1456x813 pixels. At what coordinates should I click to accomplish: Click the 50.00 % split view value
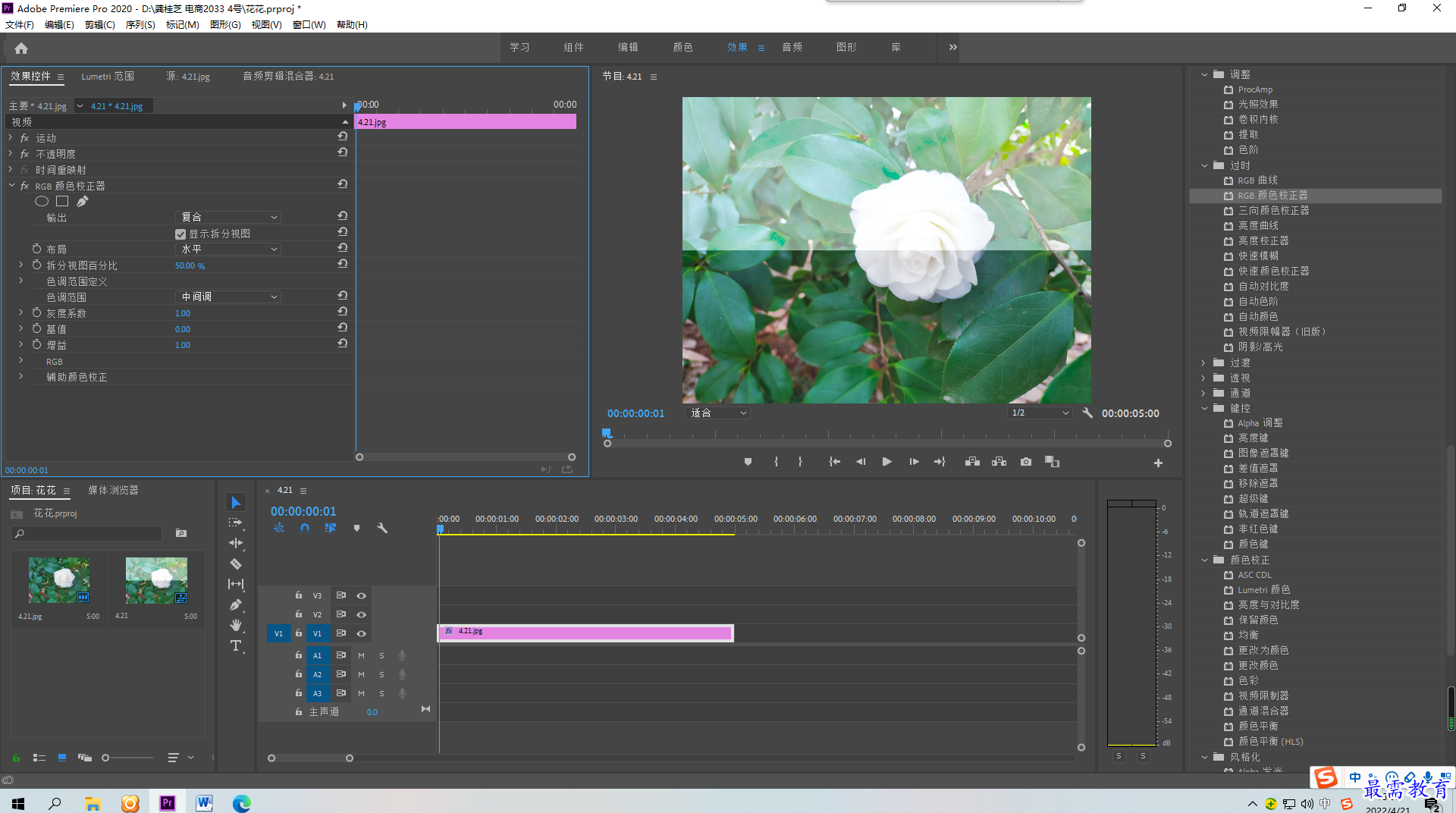coord(190,266)
